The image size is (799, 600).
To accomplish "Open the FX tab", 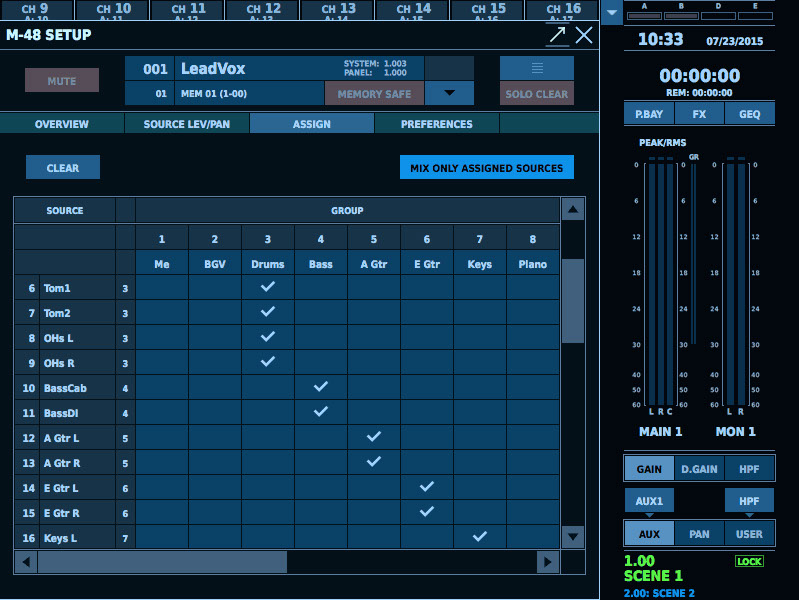I will 699,114.
